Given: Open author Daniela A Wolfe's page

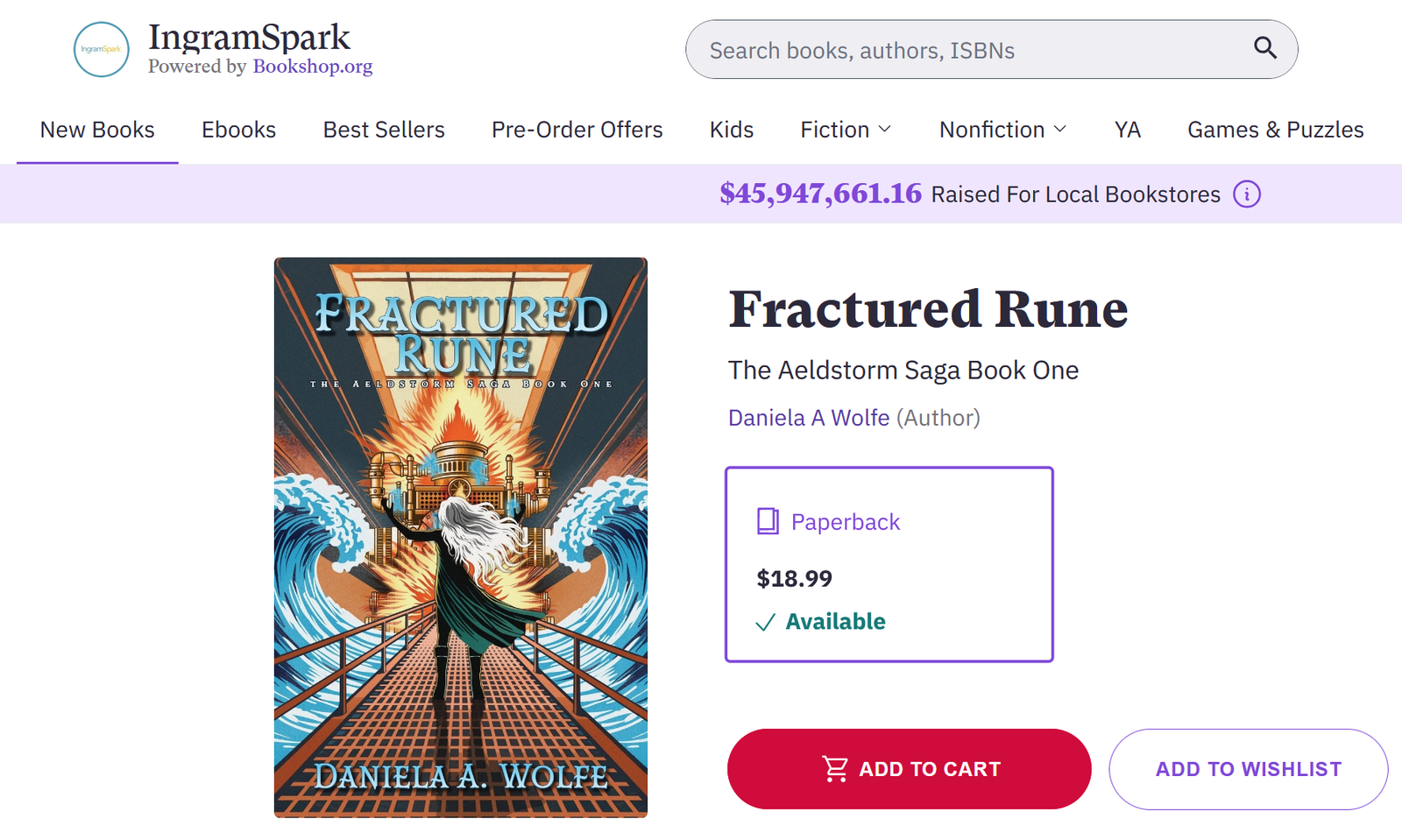Looking at the screenshot, I should click(809, 418).
